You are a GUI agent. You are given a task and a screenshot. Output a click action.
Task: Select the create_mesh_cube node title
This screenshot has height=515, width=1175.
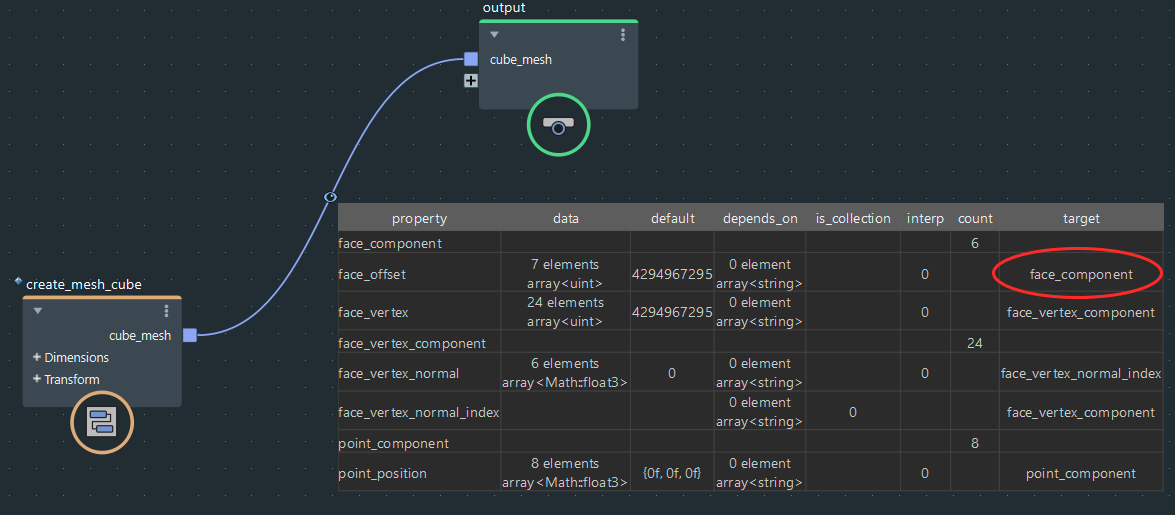[x=84, y=285]
